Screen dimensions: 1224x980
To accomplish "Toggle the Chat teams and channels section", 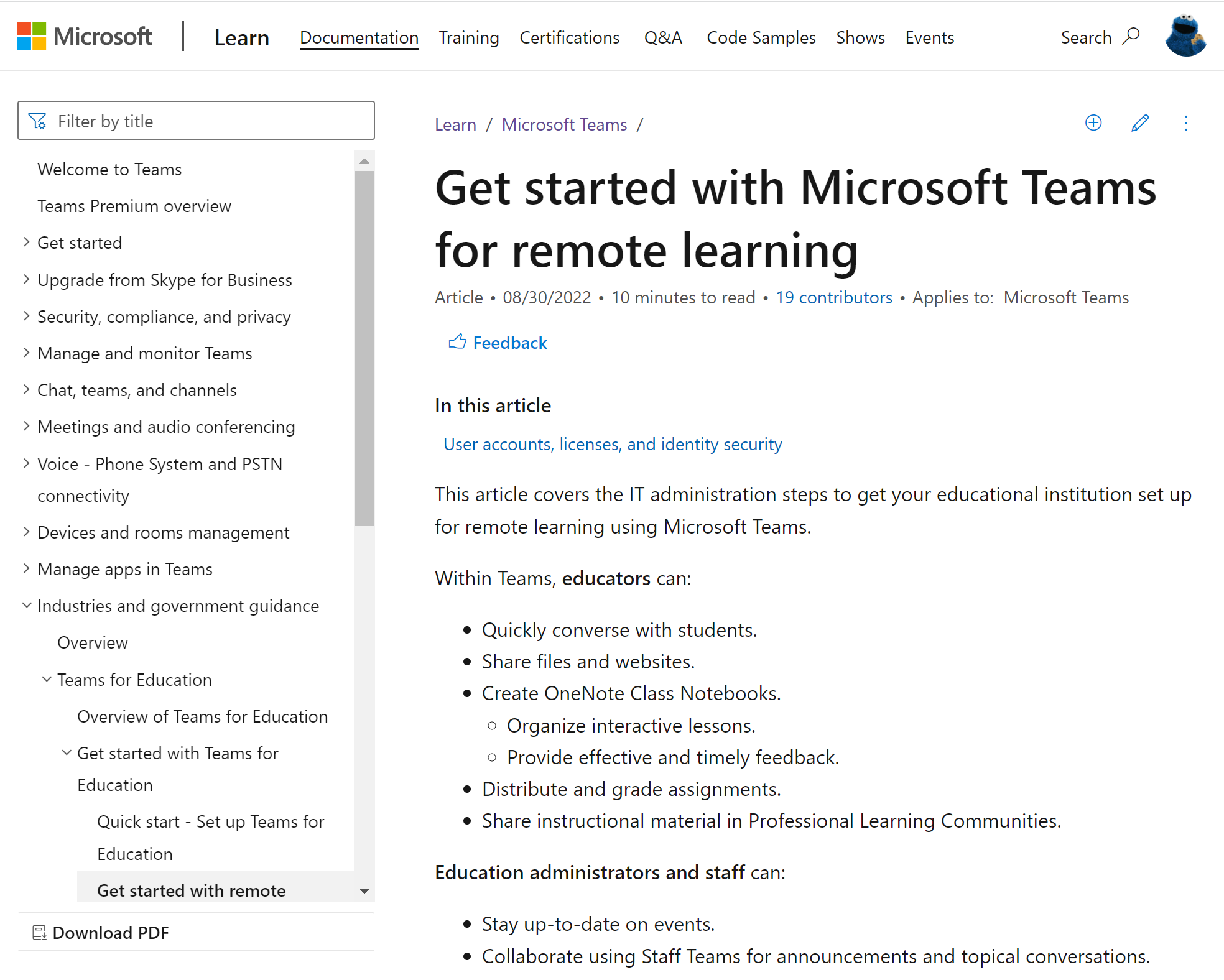I will coord(25,388).
